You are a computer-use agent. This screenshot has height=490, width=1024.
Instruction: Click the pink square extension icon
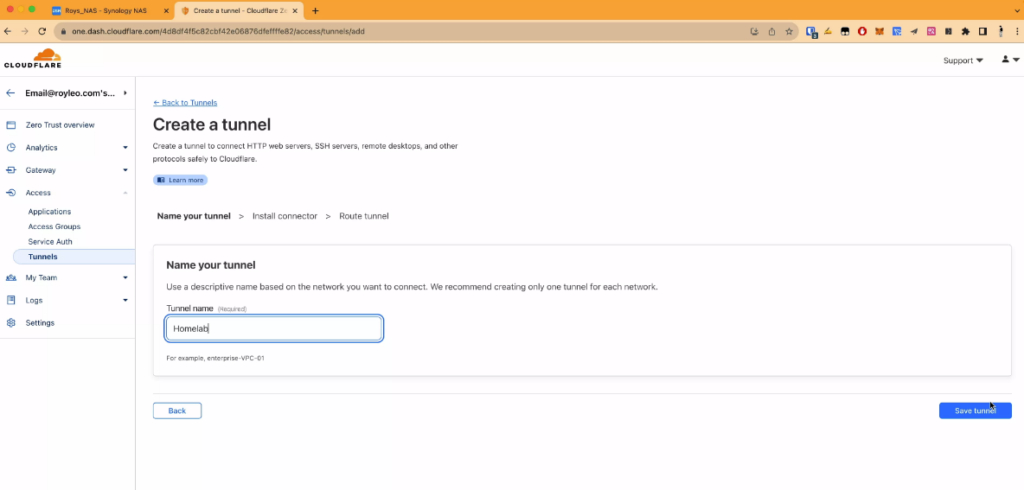(931, 31)
